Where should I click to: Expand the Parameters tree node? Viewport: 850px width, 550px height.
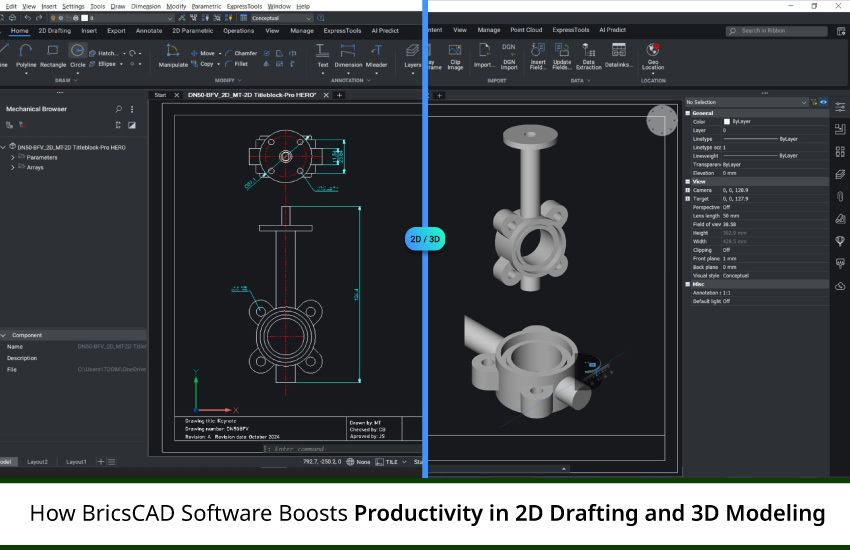click(x=12, y=157)
